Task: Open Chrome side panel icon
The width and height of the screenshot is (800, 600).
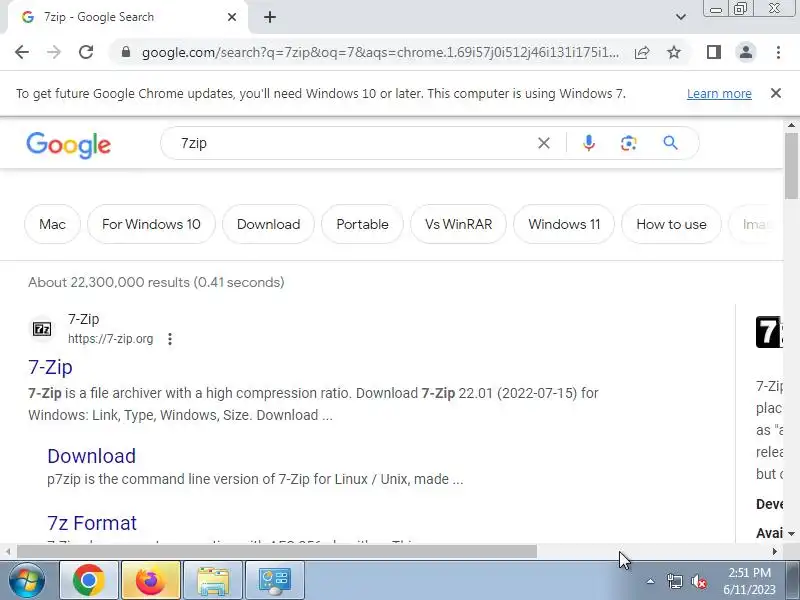Action: click(714, 52)
